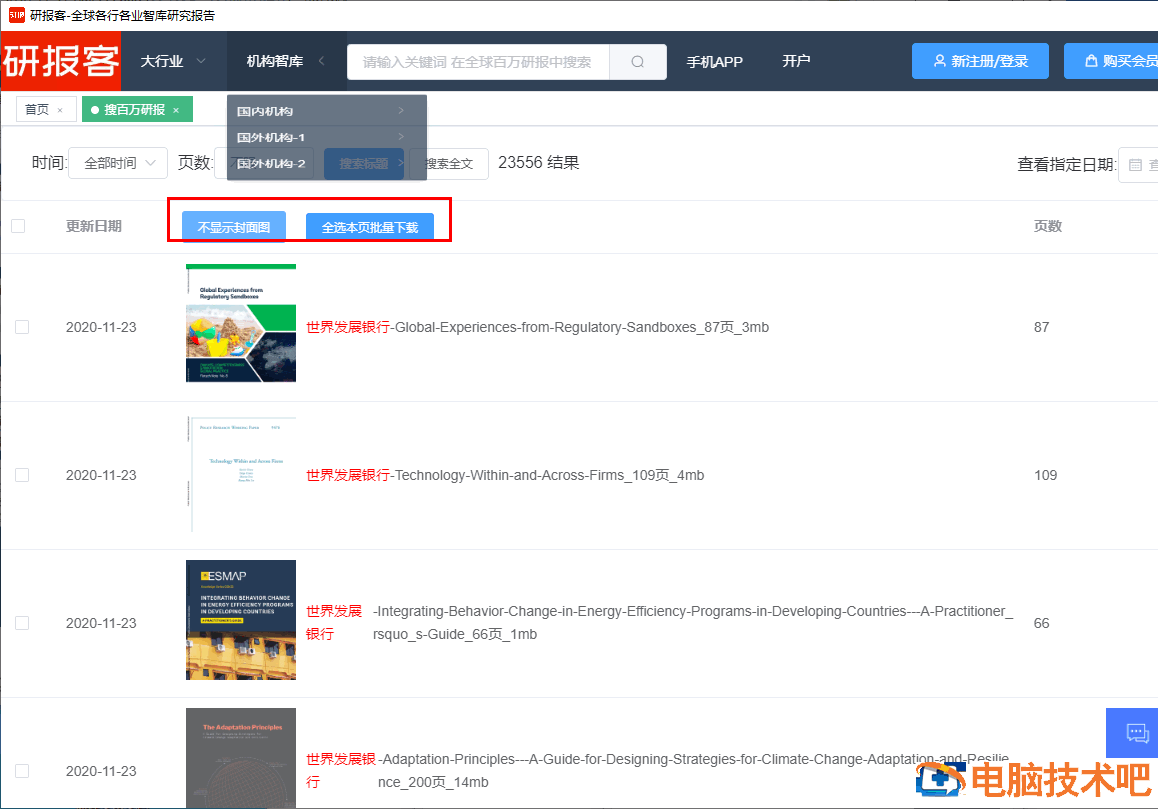Close the 搜百万研报 tab
1158x809 pixels.
pyautogui.click(x=176, y=110)
